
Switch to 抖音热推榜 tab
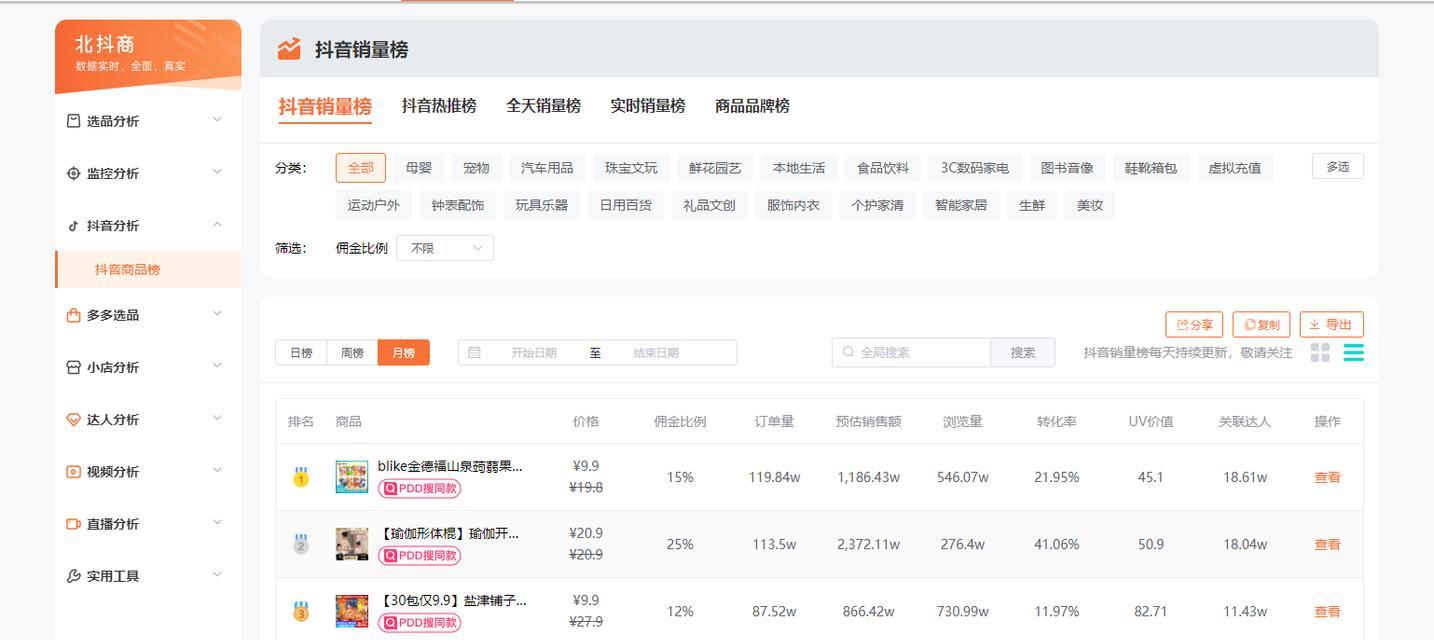pos(439,106)
